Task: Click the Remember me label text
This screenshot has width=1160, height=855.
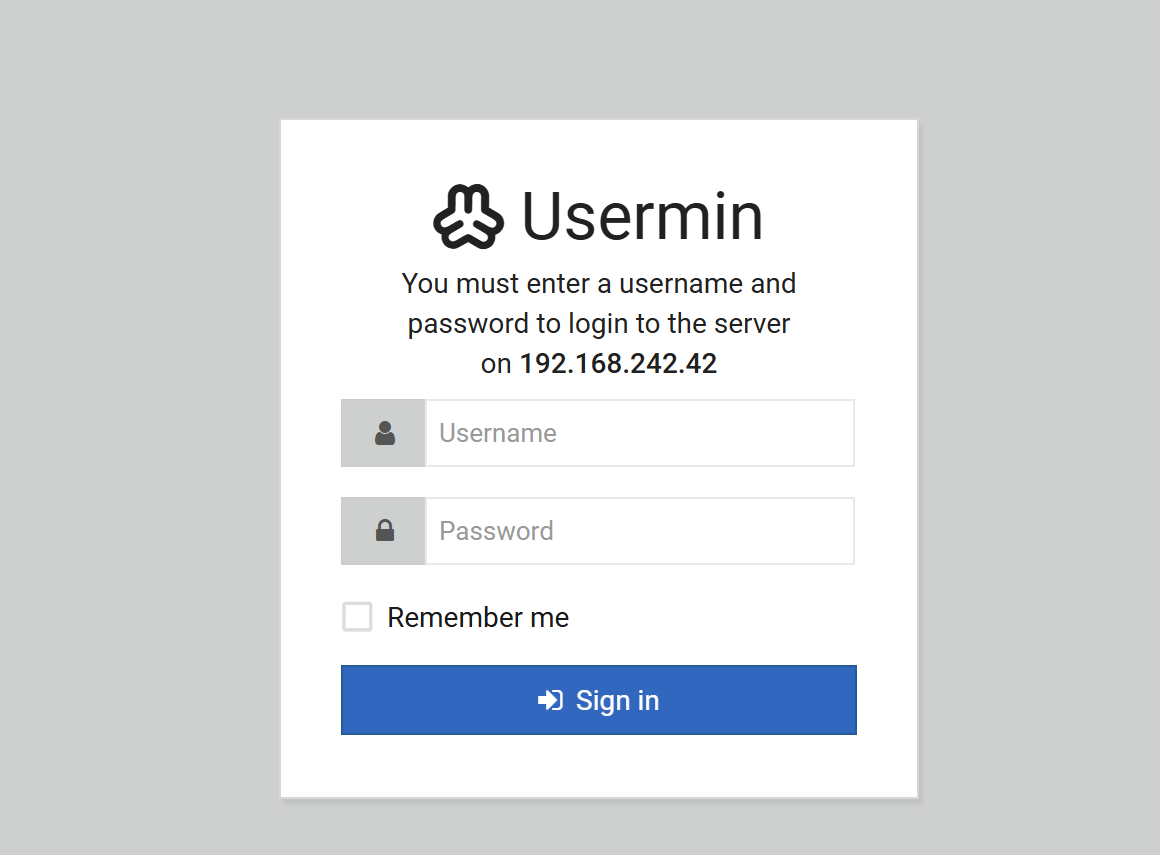Action: 478,618
